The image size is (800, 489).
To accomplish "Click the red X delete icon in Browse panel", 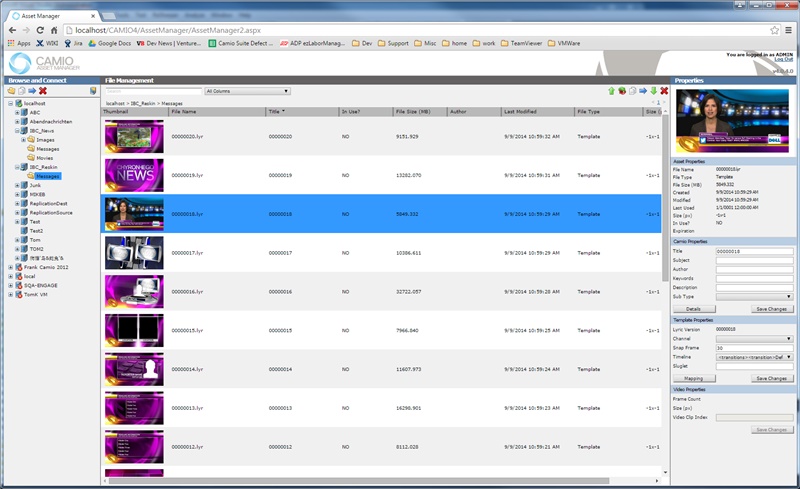I will pos(43,91).
